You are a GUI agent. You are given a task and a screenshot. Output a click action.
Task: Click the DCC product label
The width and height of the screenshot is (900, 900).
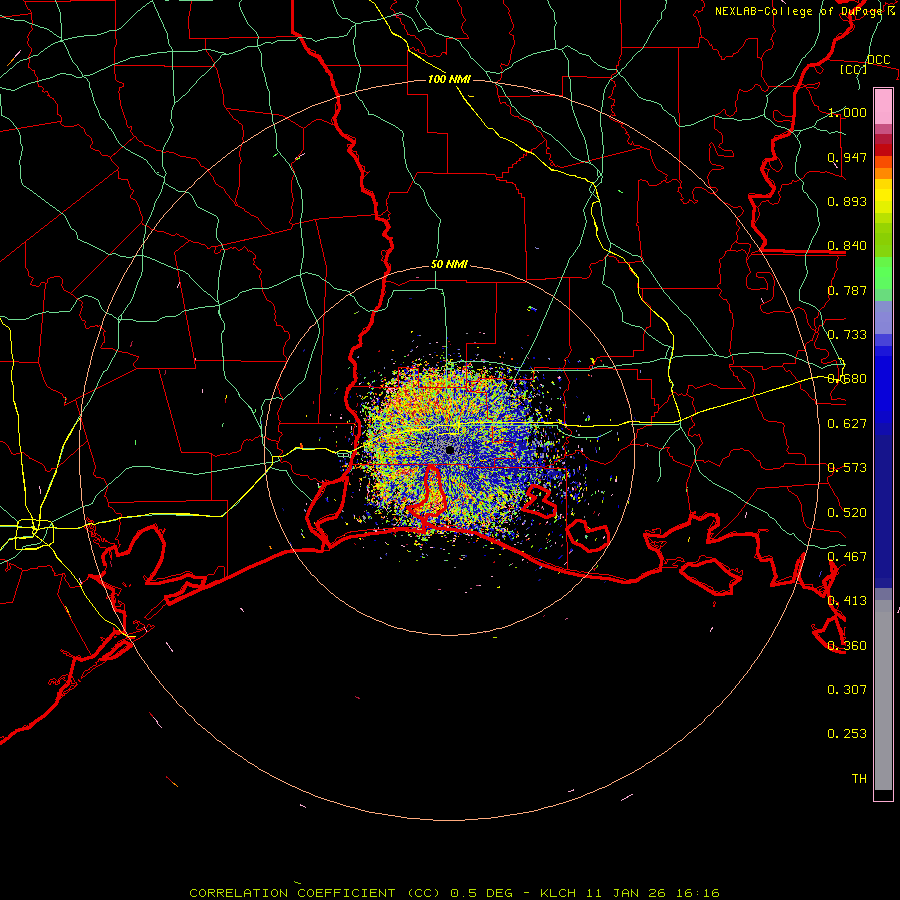(879, 60)
